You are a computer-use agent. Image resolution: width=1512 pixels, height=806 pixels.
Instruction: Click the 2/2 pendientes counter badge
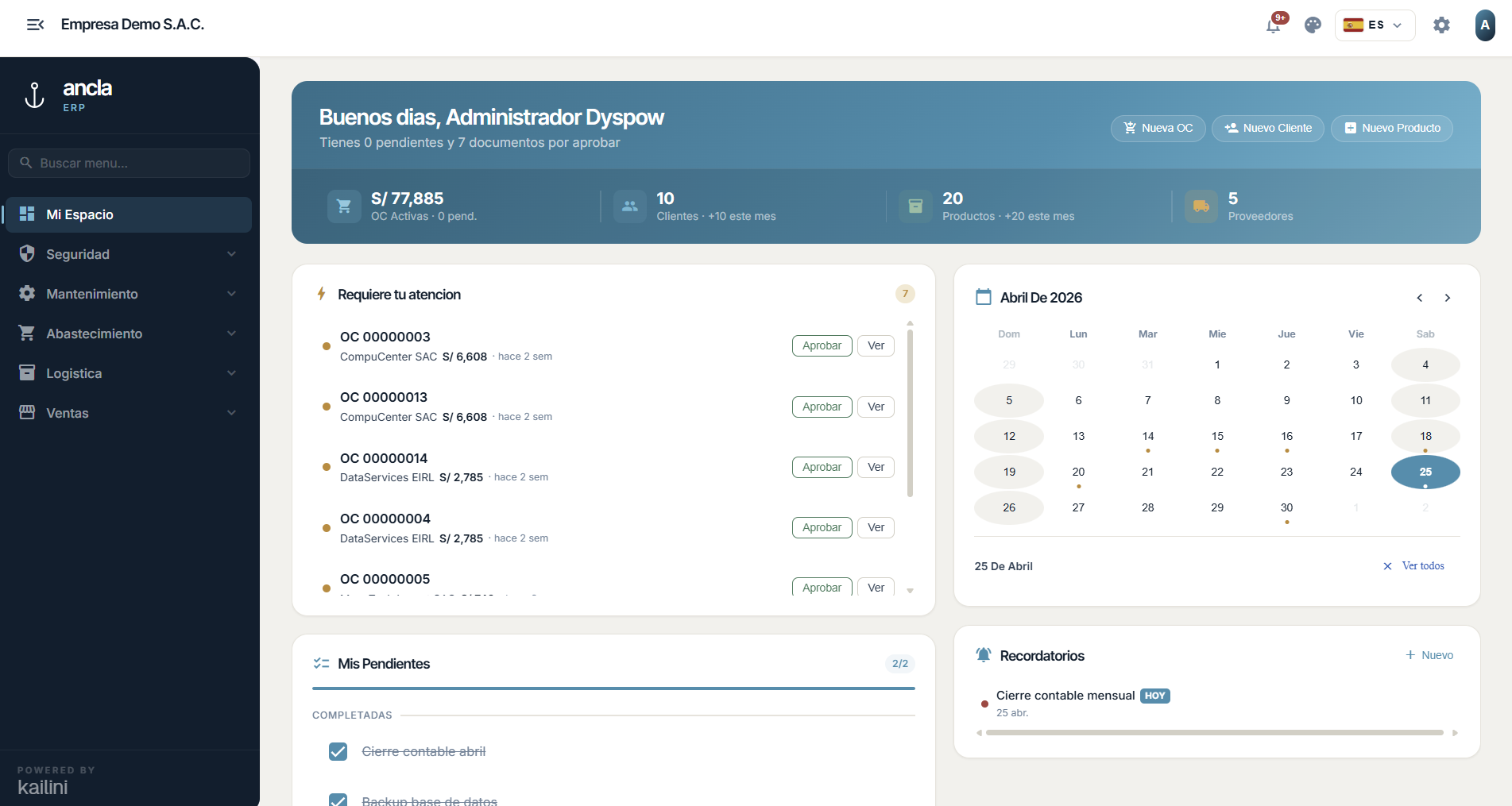click(x=899, y=664)
